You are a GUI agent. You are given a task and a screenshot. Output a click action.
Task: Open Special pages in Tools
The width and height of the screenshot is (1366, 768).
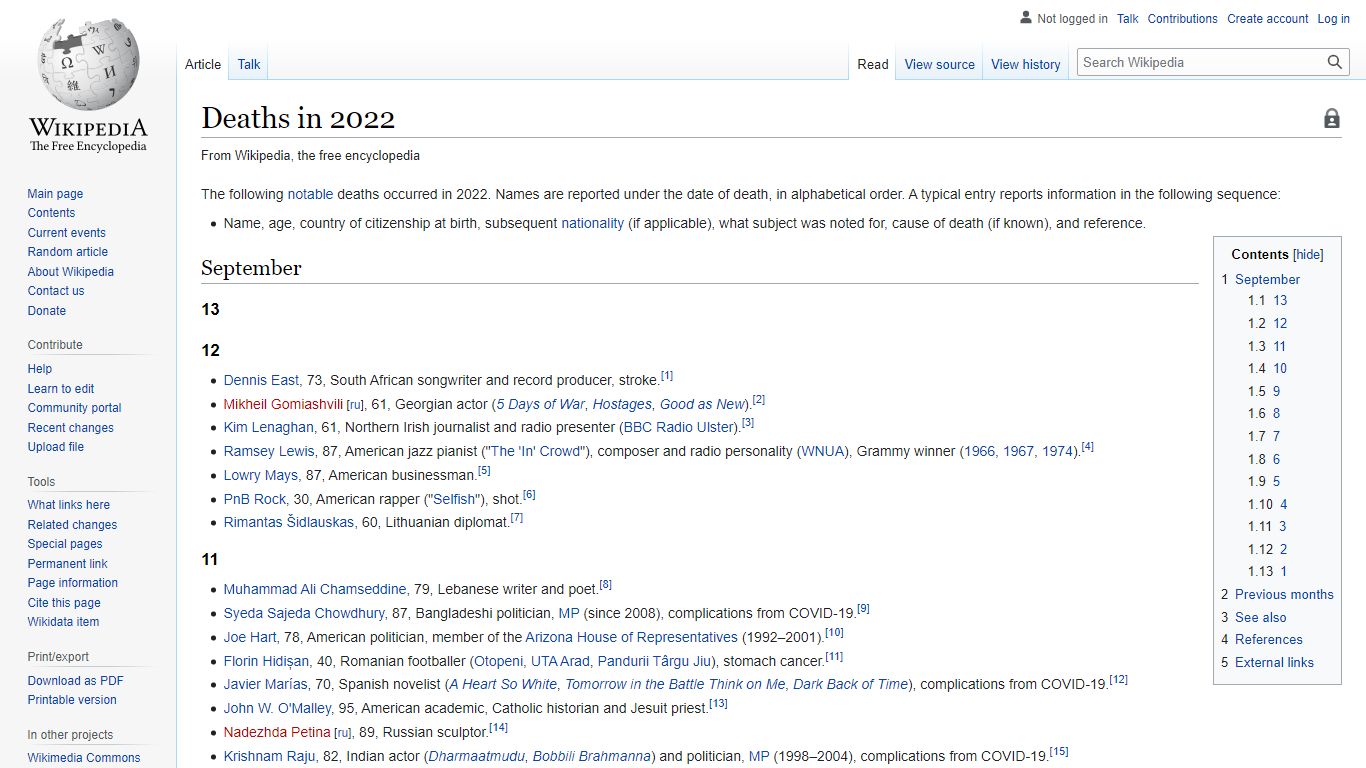(65, 544)
